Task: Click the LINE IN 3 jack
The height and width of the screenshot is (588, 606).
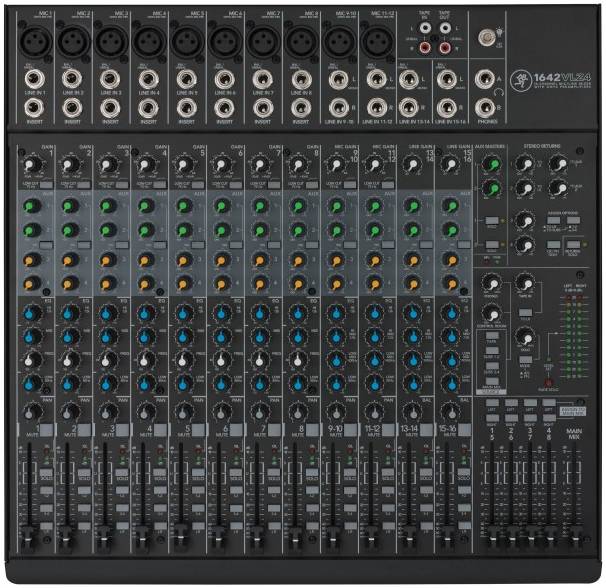Action: (x=110, y=80)
